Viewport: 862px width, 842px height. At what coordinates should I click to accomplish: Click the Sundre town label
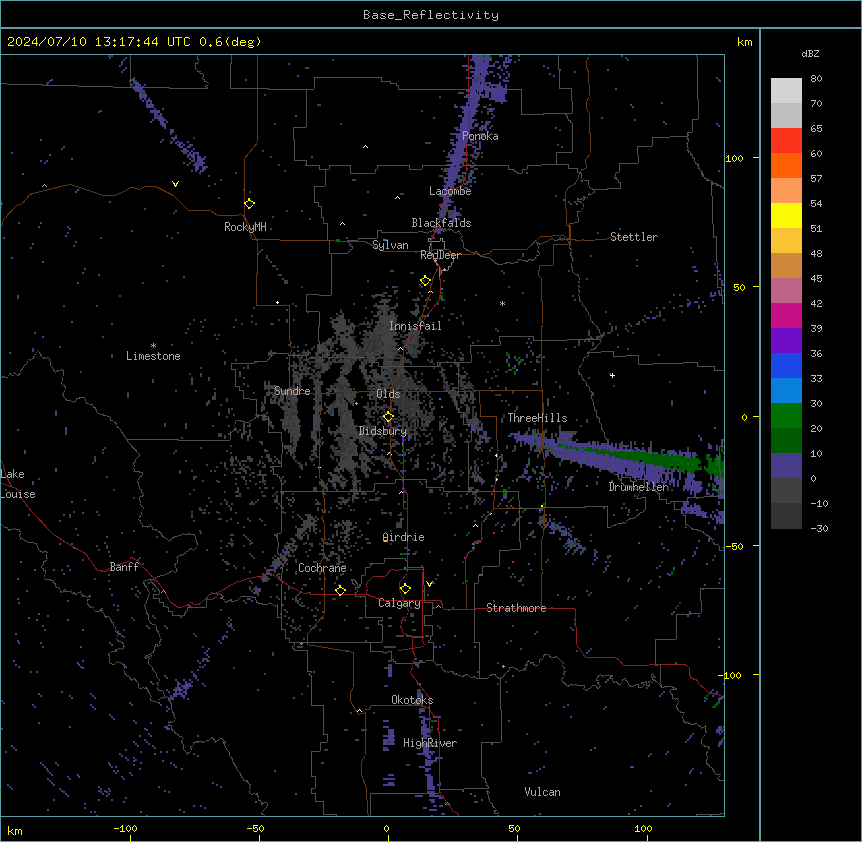292,391
